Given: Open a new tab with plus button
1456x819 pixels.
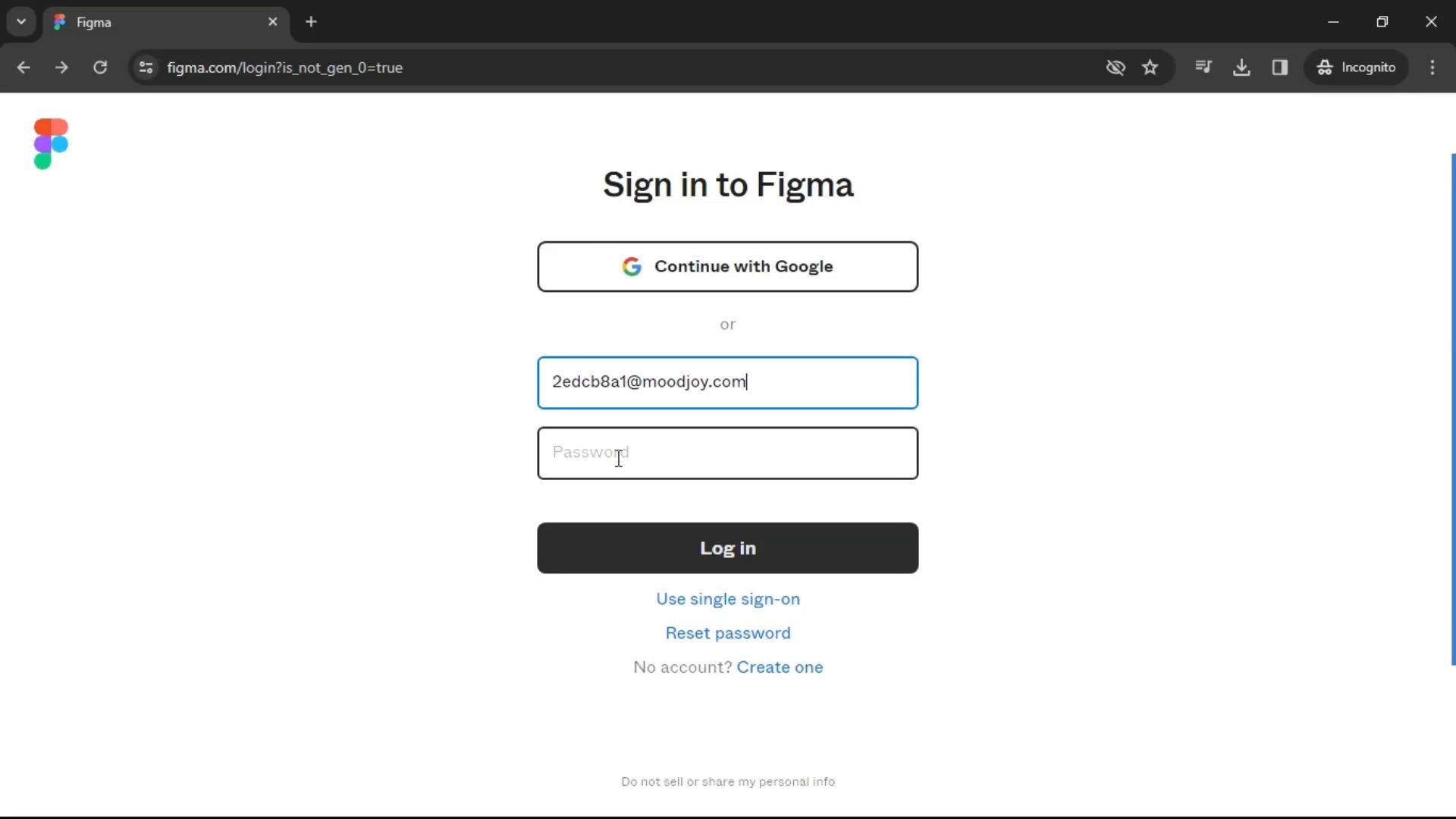Looking at the screenshot, I should (x=311, y=22).
